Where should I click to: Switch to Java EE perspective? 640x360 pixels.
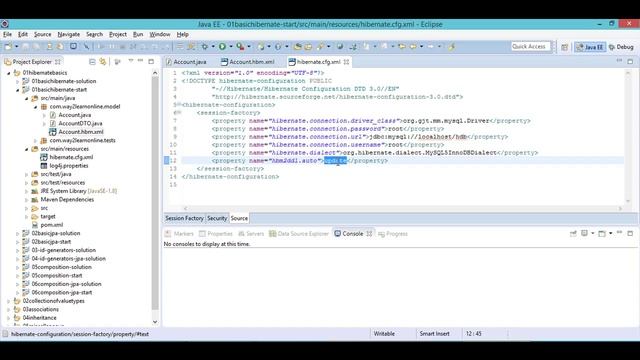coord(590,47)
